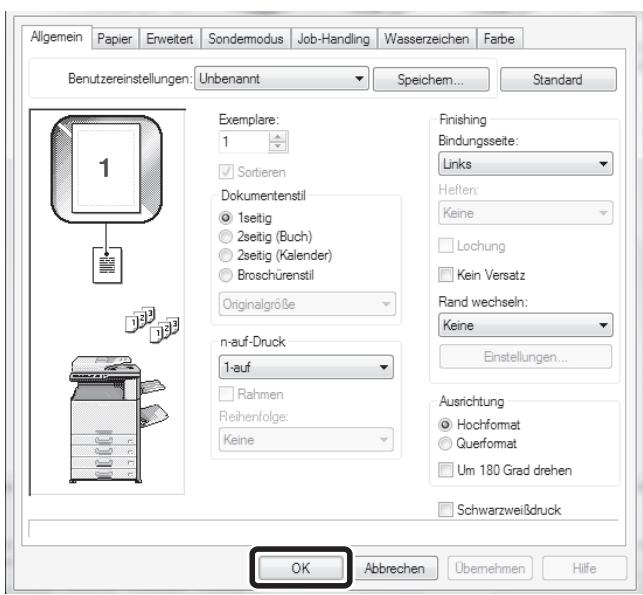Click the printer machine illustration
The height and width of the screenshot is (595, 643).
tap(118, 419)
